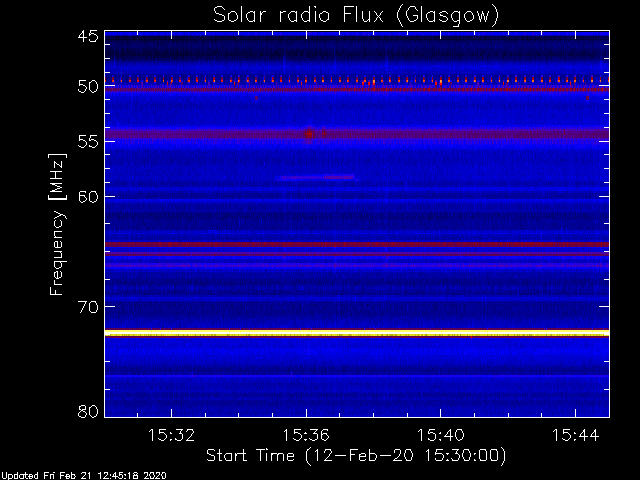Click the 45 frequency tick label
The height and width of the screenshot is (480, 640).
pos(88,36)
